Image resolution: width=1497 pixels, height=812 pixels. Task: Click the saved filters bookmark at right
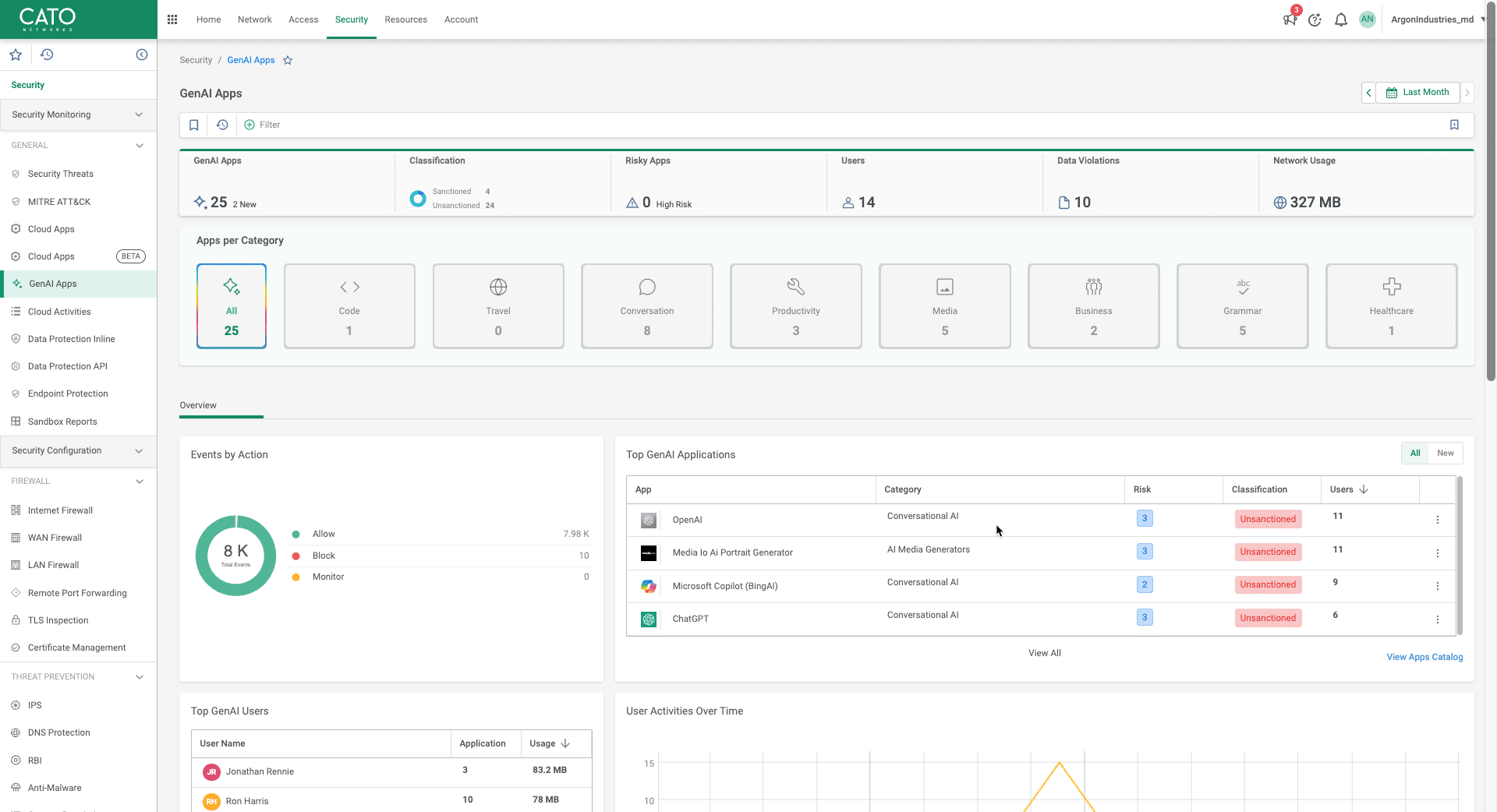pos(1454,125)
